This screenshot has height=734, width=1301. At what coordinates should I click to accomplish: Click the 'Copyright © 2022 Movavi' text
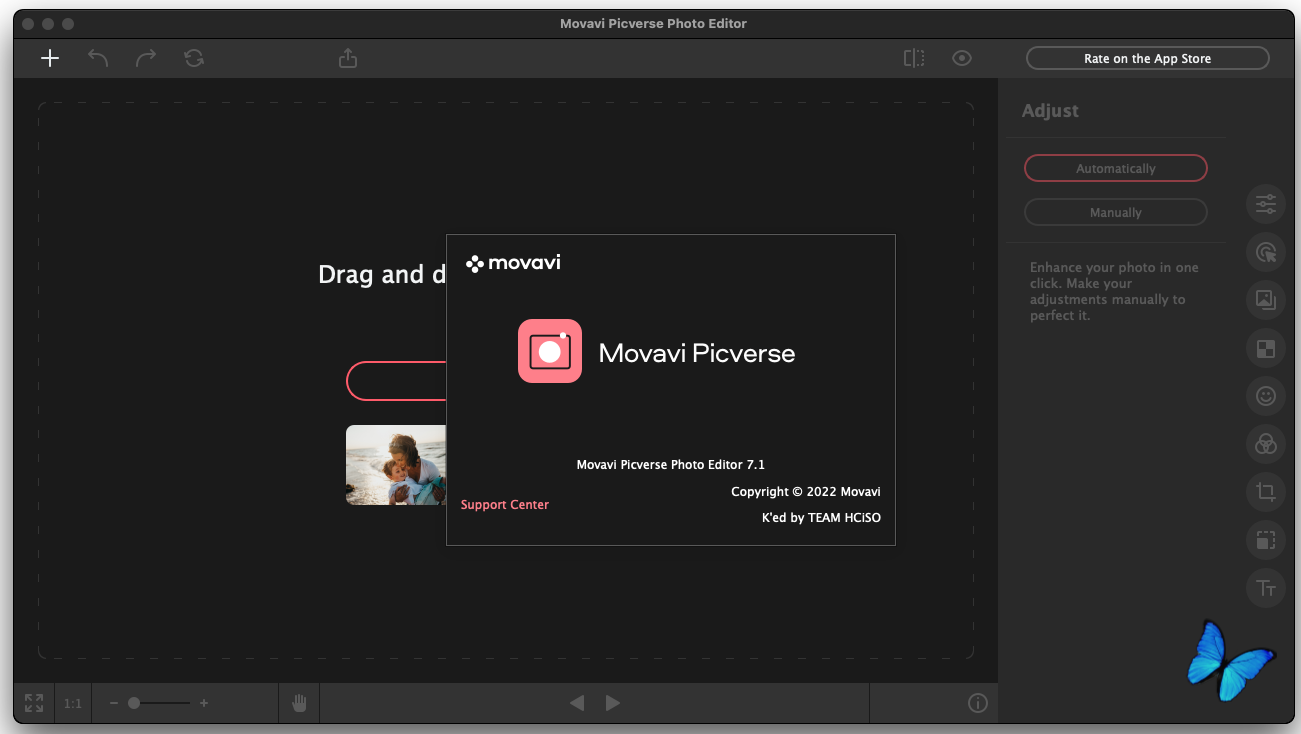(x=806, y=492)
